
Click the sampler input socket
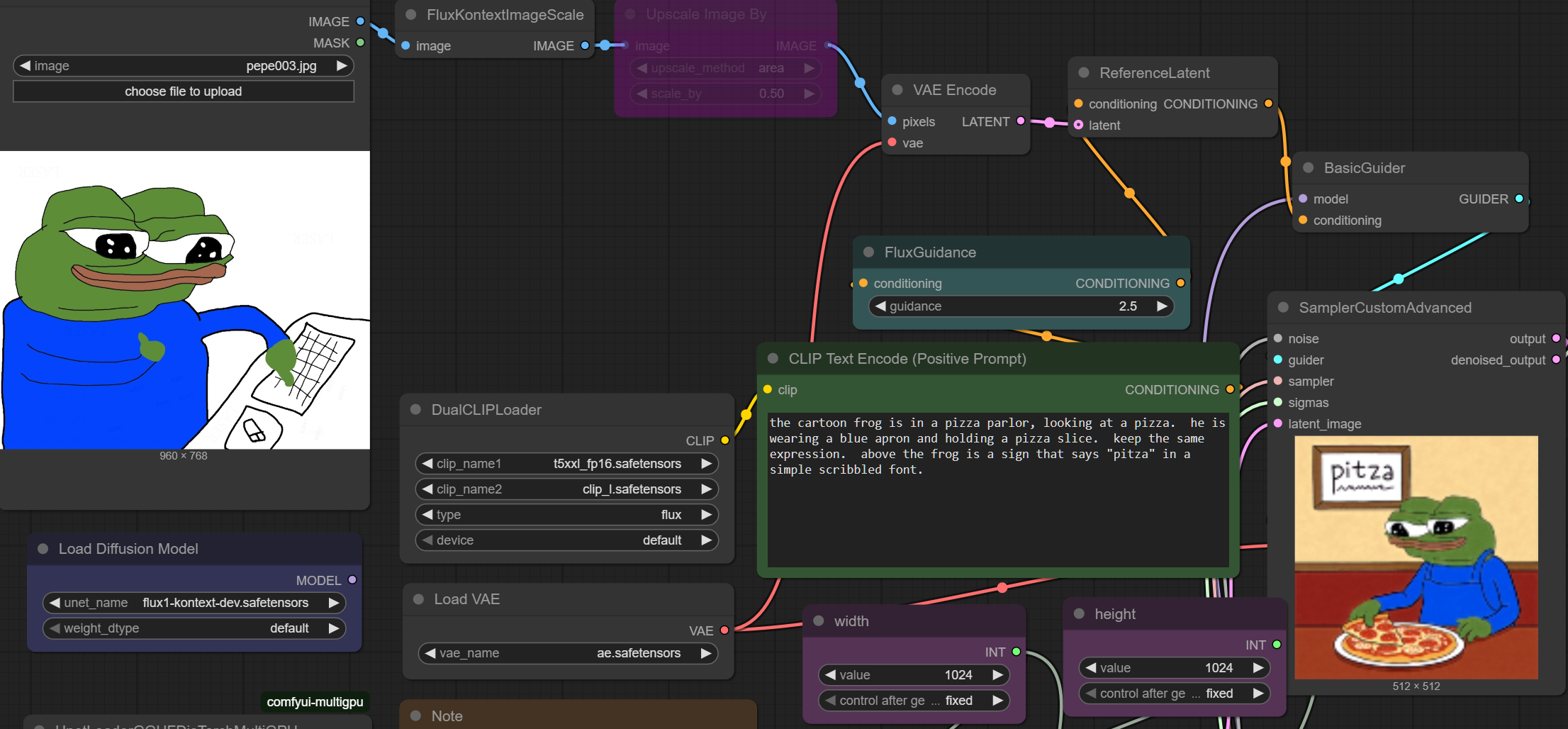pyautogui.click(x=1277, y=381)
